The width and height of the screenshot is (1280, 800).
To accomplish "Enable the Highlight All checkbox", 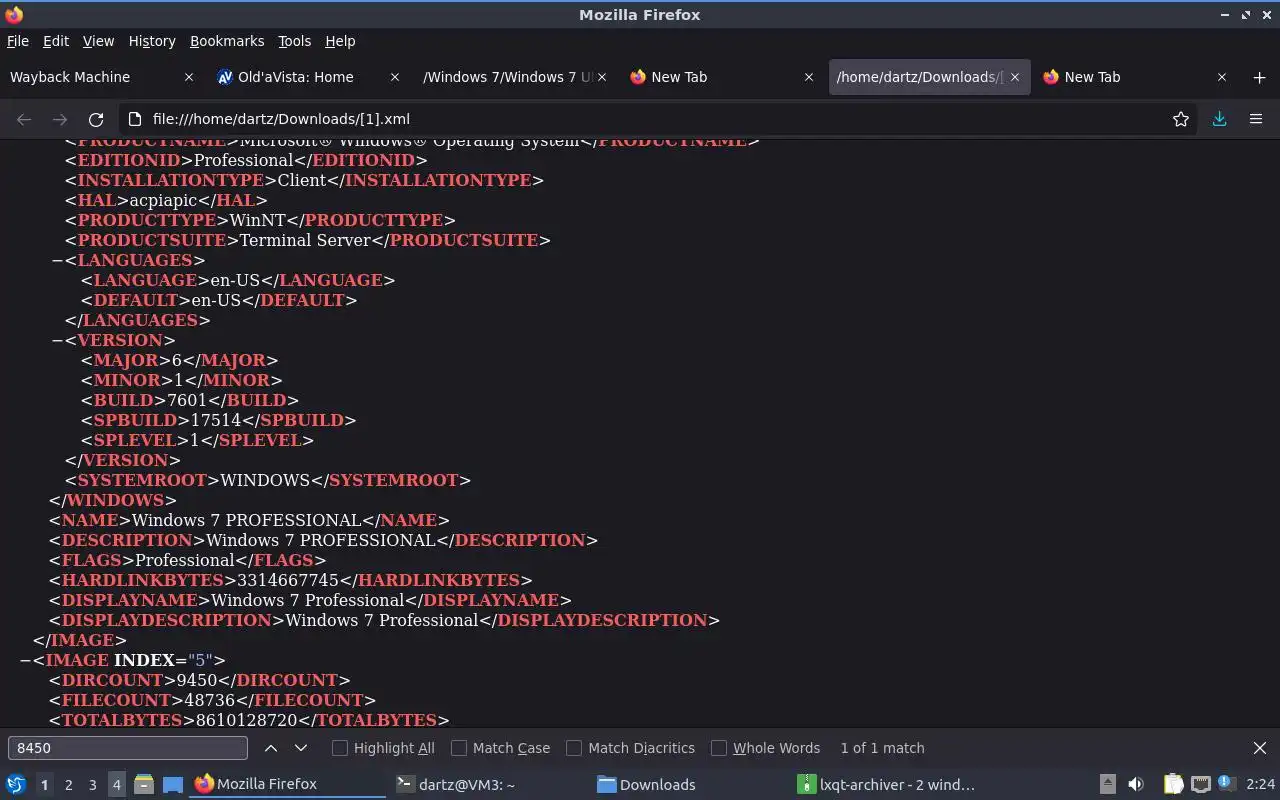I will click(x=340, y=748).
